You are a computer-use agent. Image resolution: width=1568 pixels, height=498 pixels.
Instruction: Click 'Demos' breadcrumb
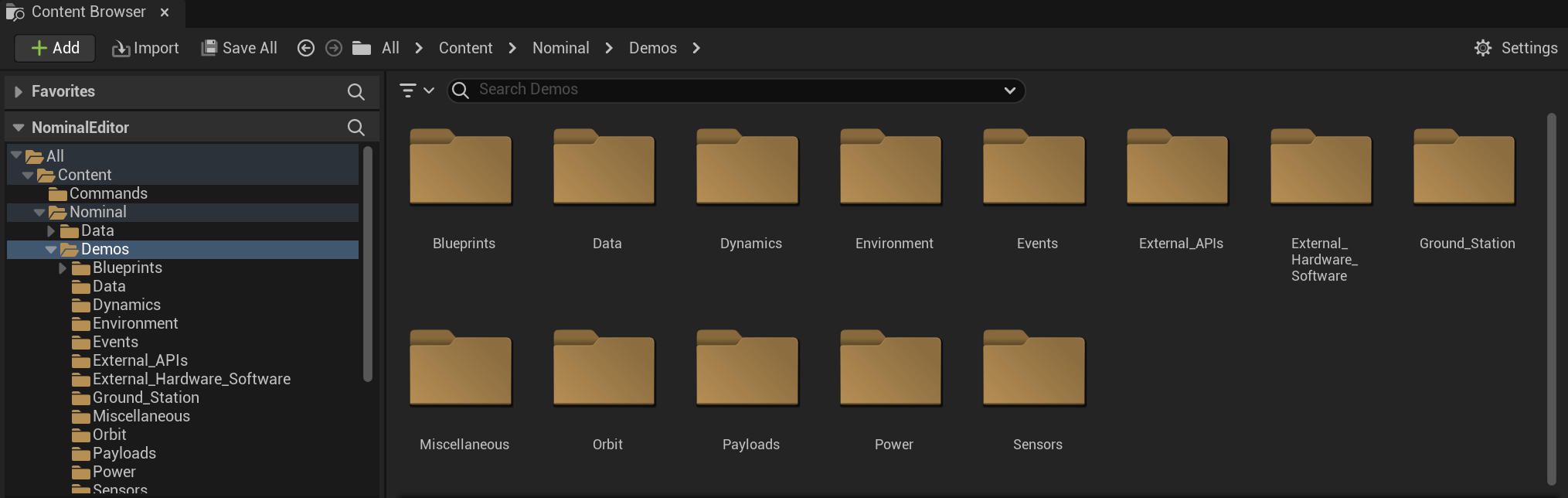click(x=652, y=48)
